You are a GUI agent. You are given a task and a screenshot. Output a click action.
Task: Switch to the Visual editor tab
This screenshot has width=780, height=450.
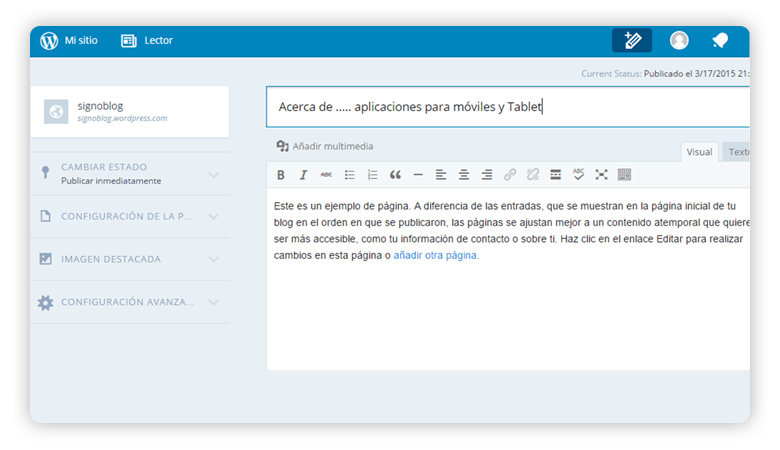point(699,152)
